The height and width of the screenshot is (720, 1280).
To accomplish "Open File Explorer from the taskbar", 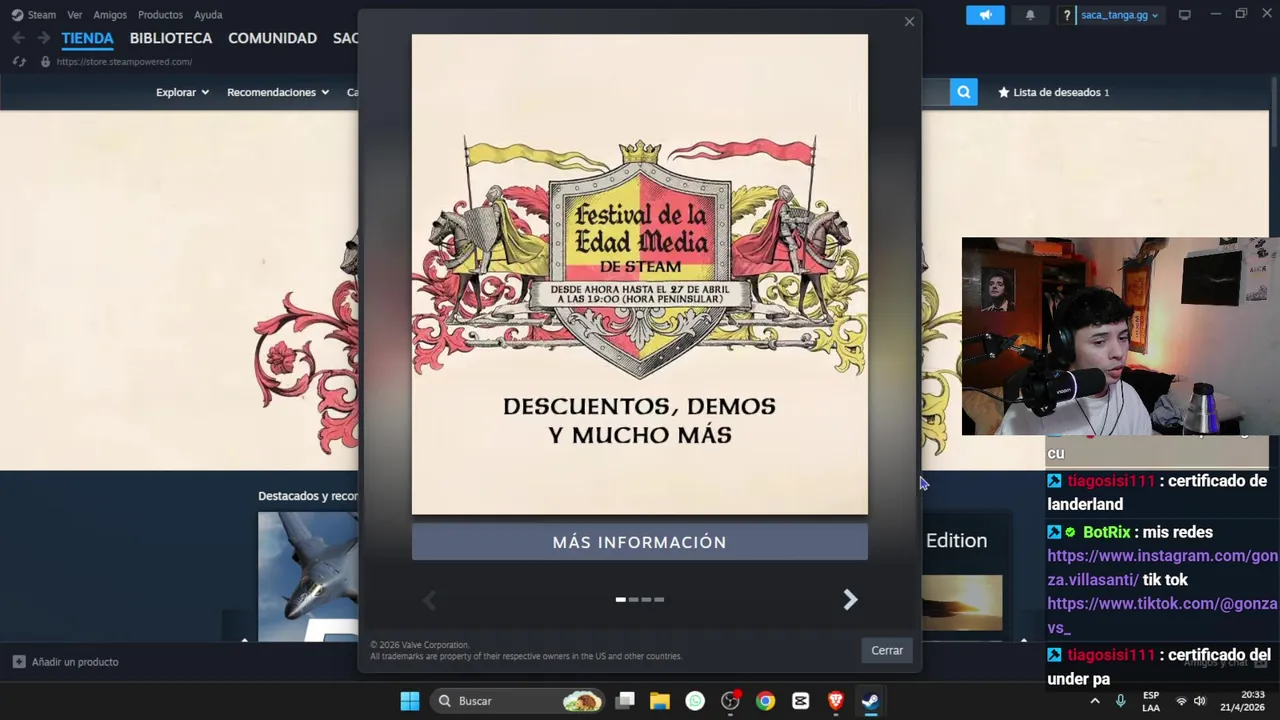I will [x=659, y=701].
